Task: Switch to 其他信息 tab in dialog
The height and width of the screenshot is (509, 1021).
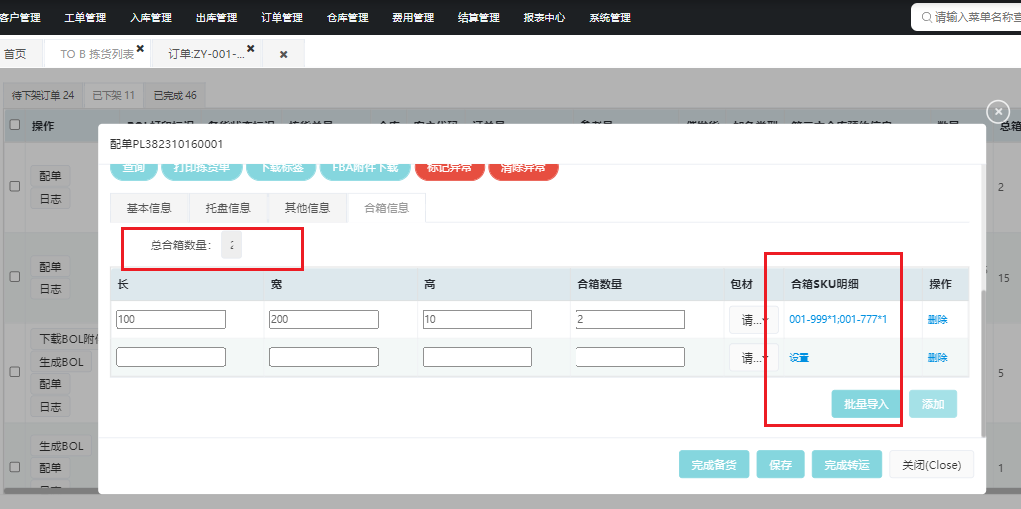Action: [x=307, y=208]
